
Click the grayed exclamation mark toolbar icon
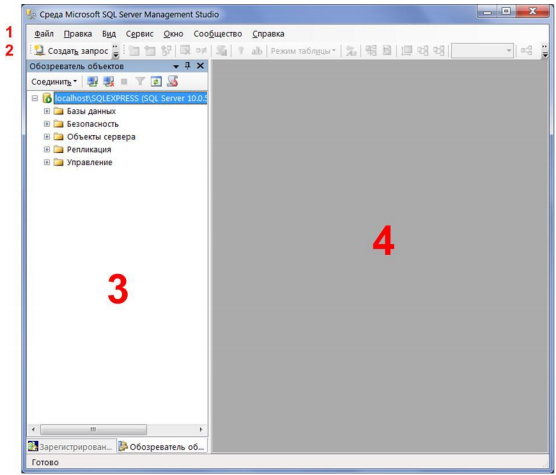coord(241,51)
